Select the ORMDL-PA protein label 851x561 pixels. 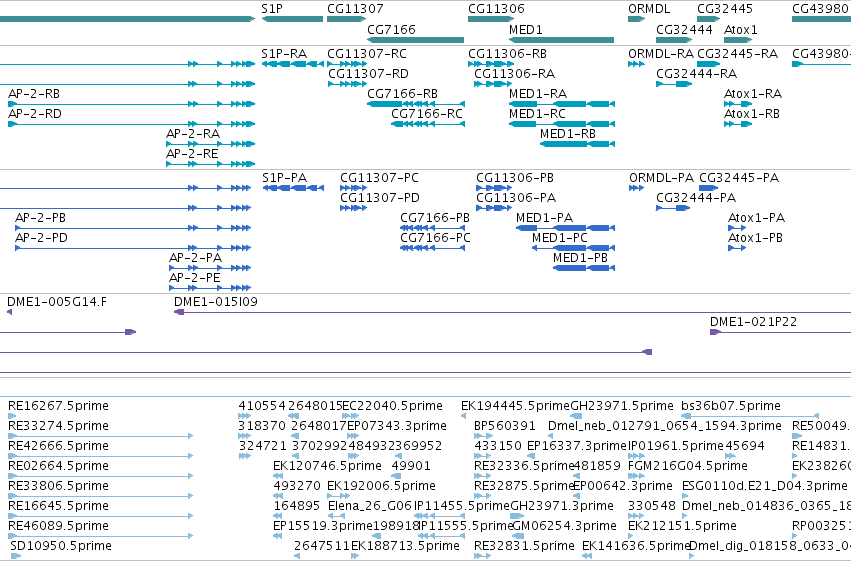[x=662, y=177]
